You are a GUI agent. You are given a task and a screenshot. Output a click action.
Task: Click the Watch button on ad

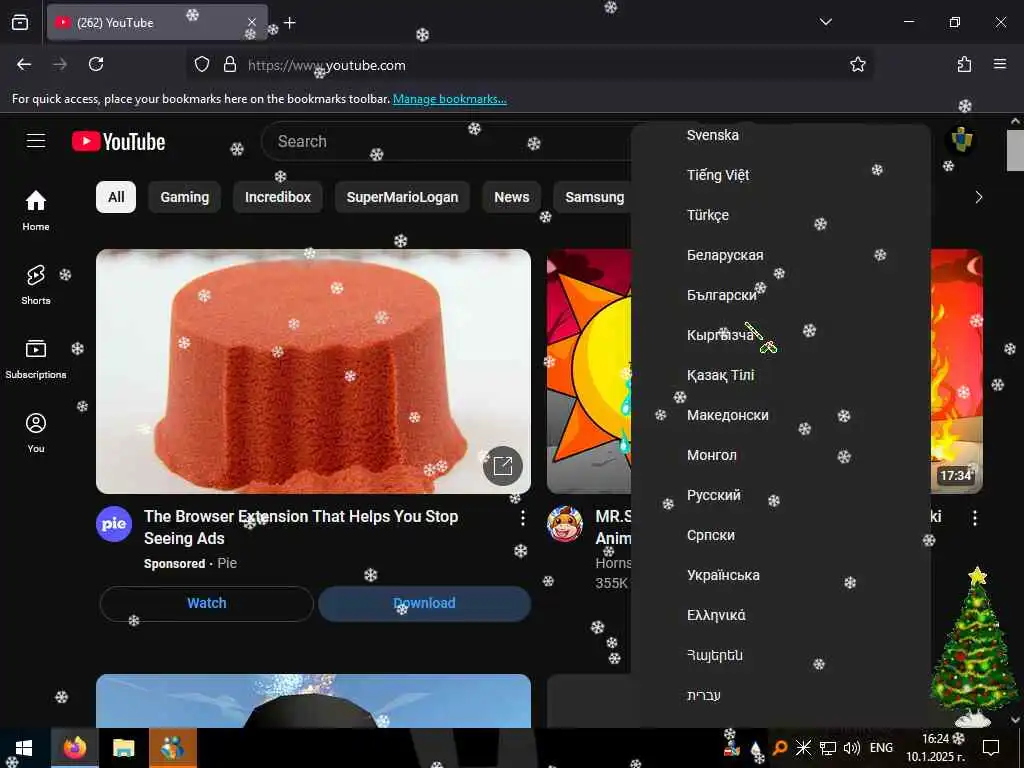click(x=206, y=603)
